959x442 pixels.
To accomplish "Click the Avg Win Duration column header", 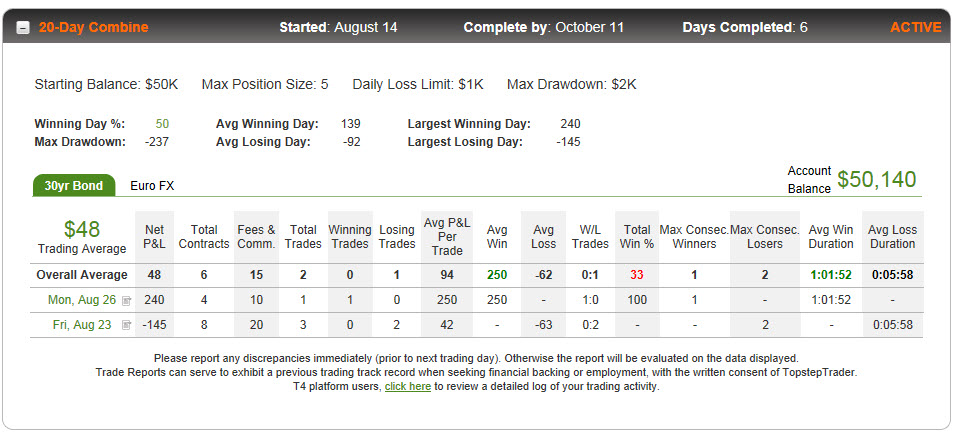I will [x=831, y=237].
